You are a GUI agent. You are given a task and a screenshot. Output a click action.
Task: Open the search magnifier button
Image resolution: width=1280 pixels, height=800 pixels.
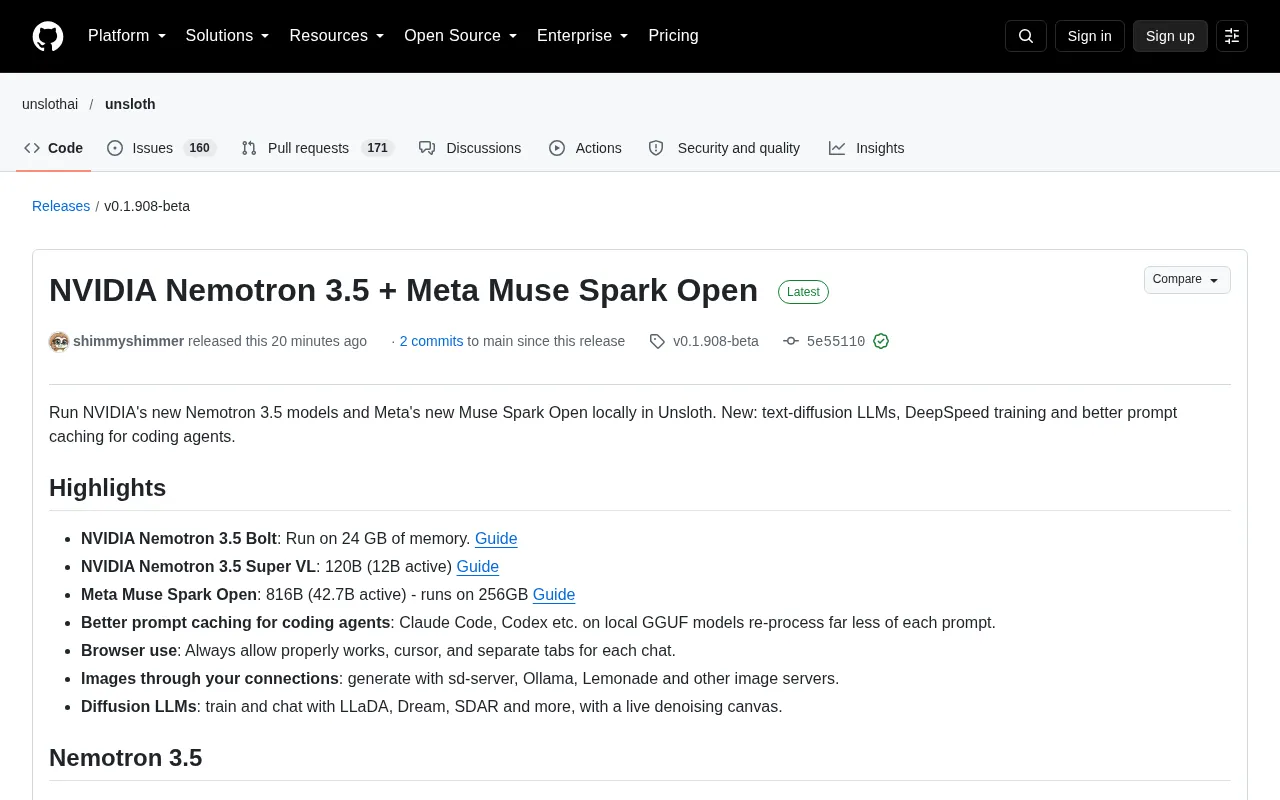1026,36
